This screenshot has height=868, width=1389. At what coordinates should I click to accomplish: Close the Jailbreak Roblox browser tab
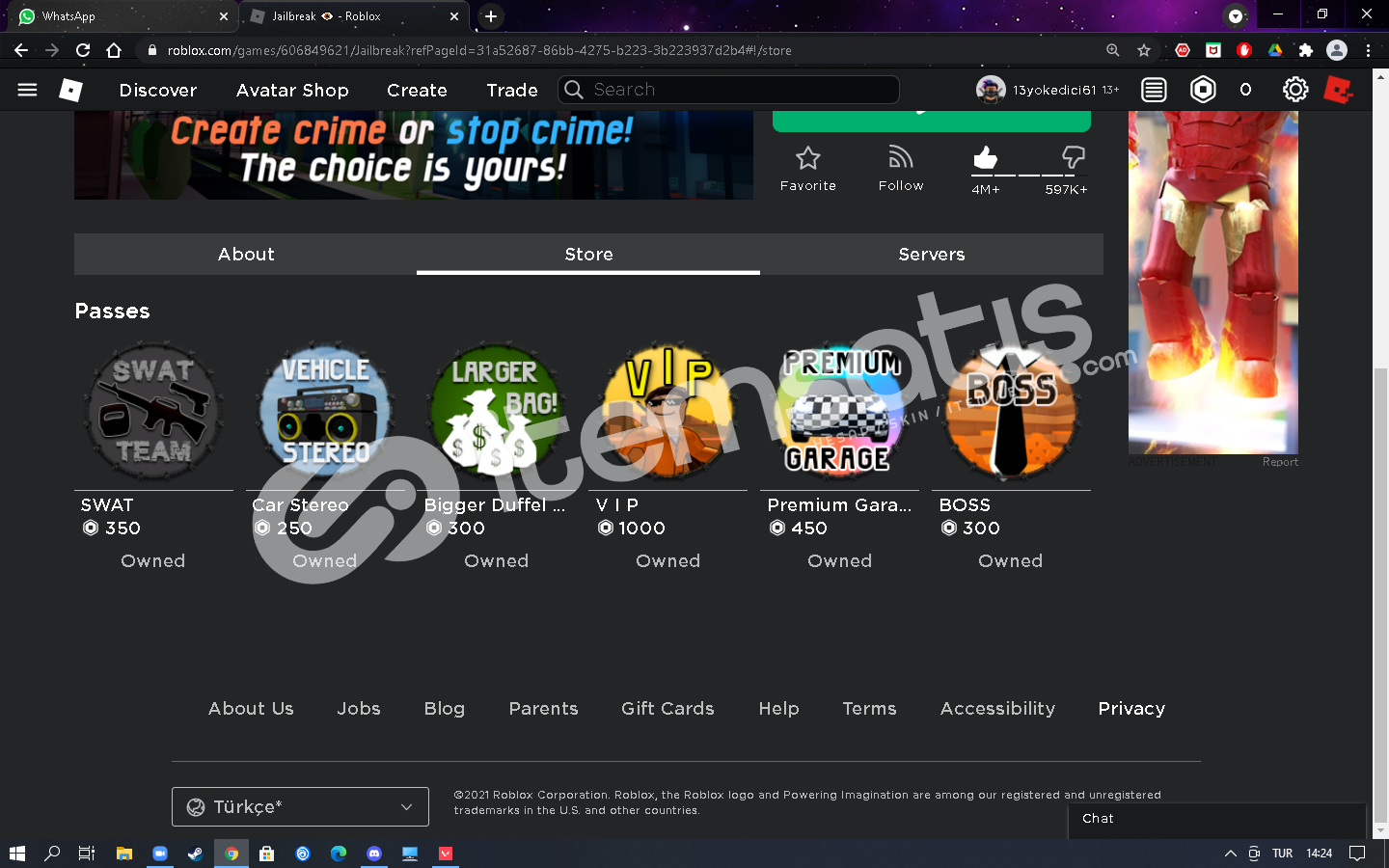(454, 16)
